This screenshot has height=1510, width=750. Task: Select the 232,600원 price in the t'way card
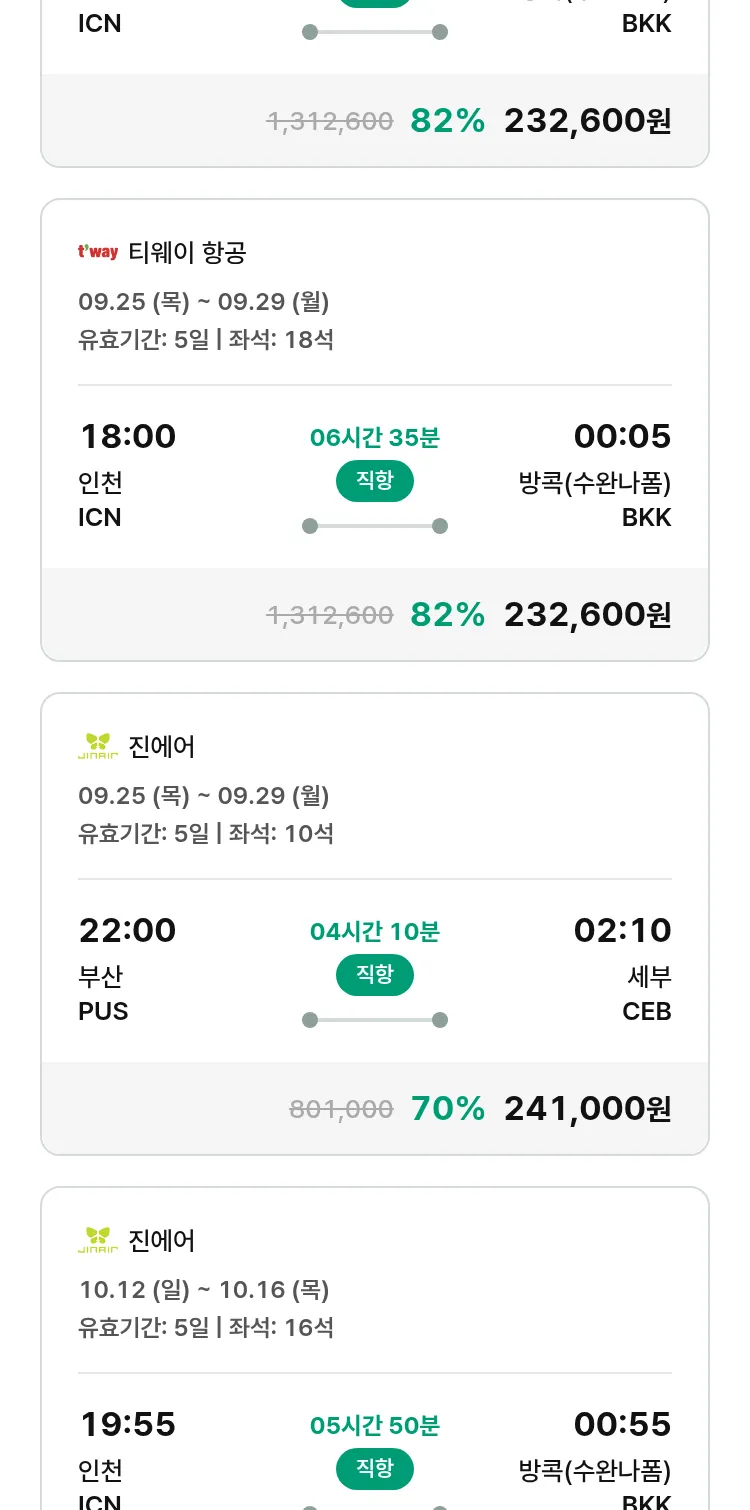(x=587, y=614)
